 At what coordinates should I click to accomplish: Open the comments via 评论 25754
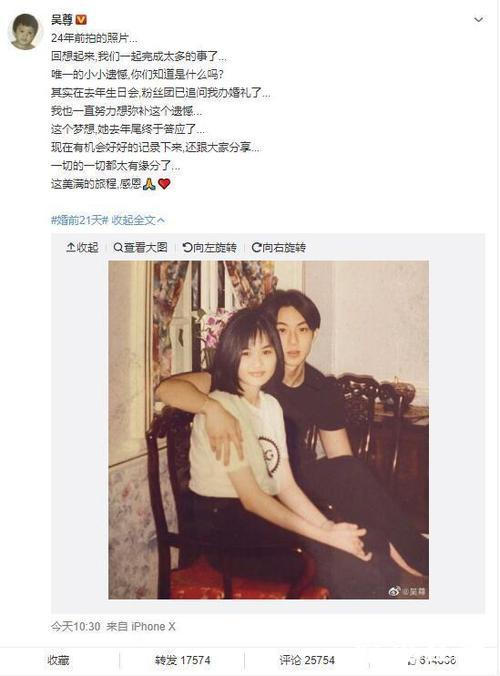(307, 660)
